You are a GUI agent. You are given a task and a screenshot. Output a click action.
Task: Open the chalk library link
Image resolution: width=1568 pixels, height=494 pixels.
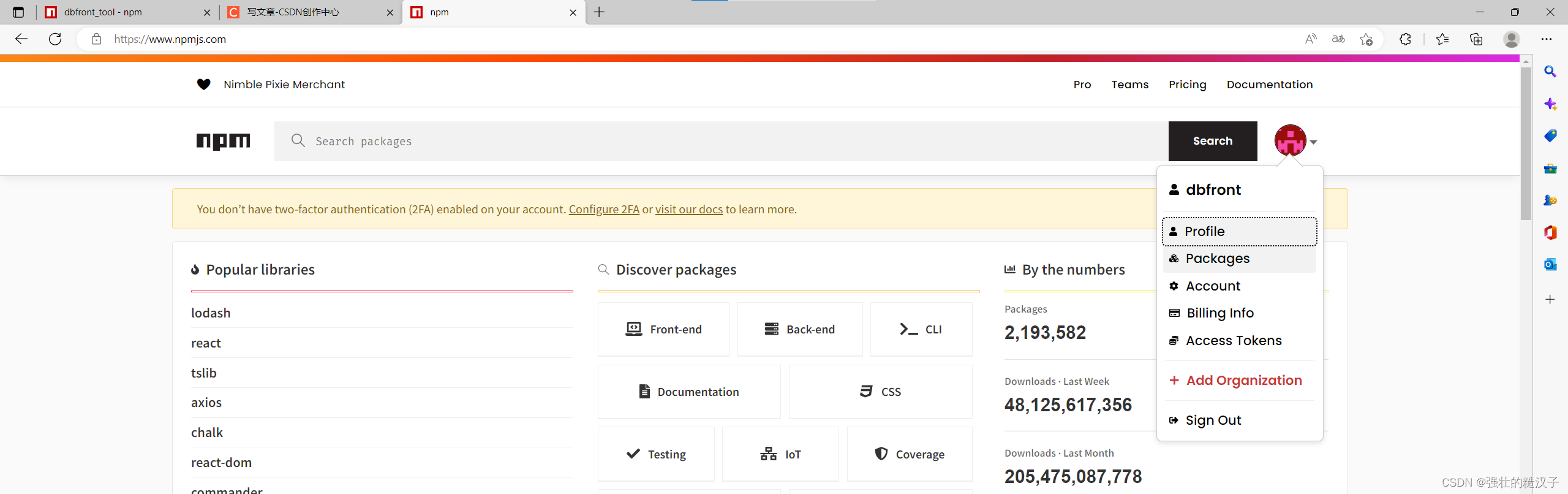coord(207,433)
